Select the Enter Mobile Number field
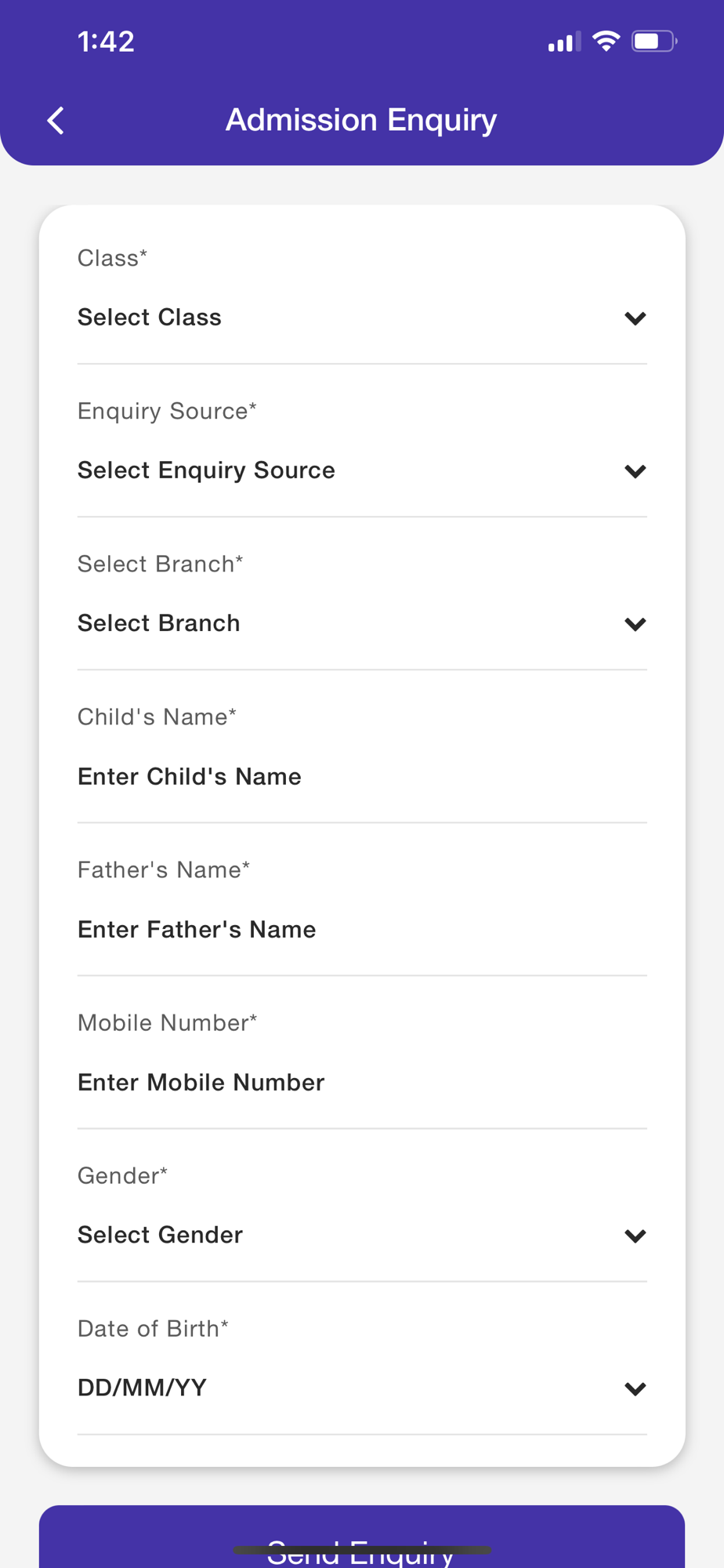The height and width of the screenshot is (1568, 724). (361, 1082)
